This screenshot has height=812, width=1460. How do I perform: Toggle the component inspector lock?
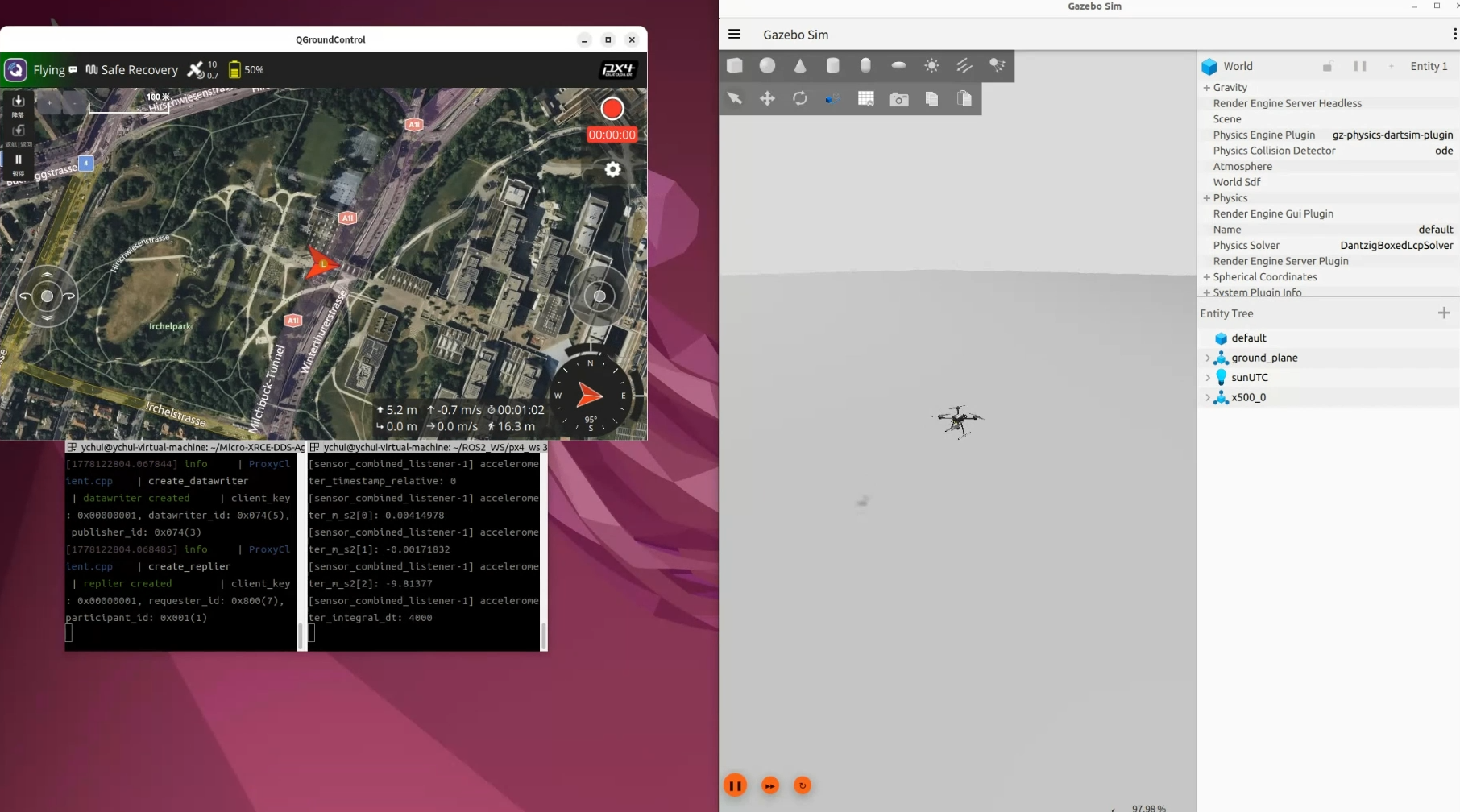click(1327, 66)
